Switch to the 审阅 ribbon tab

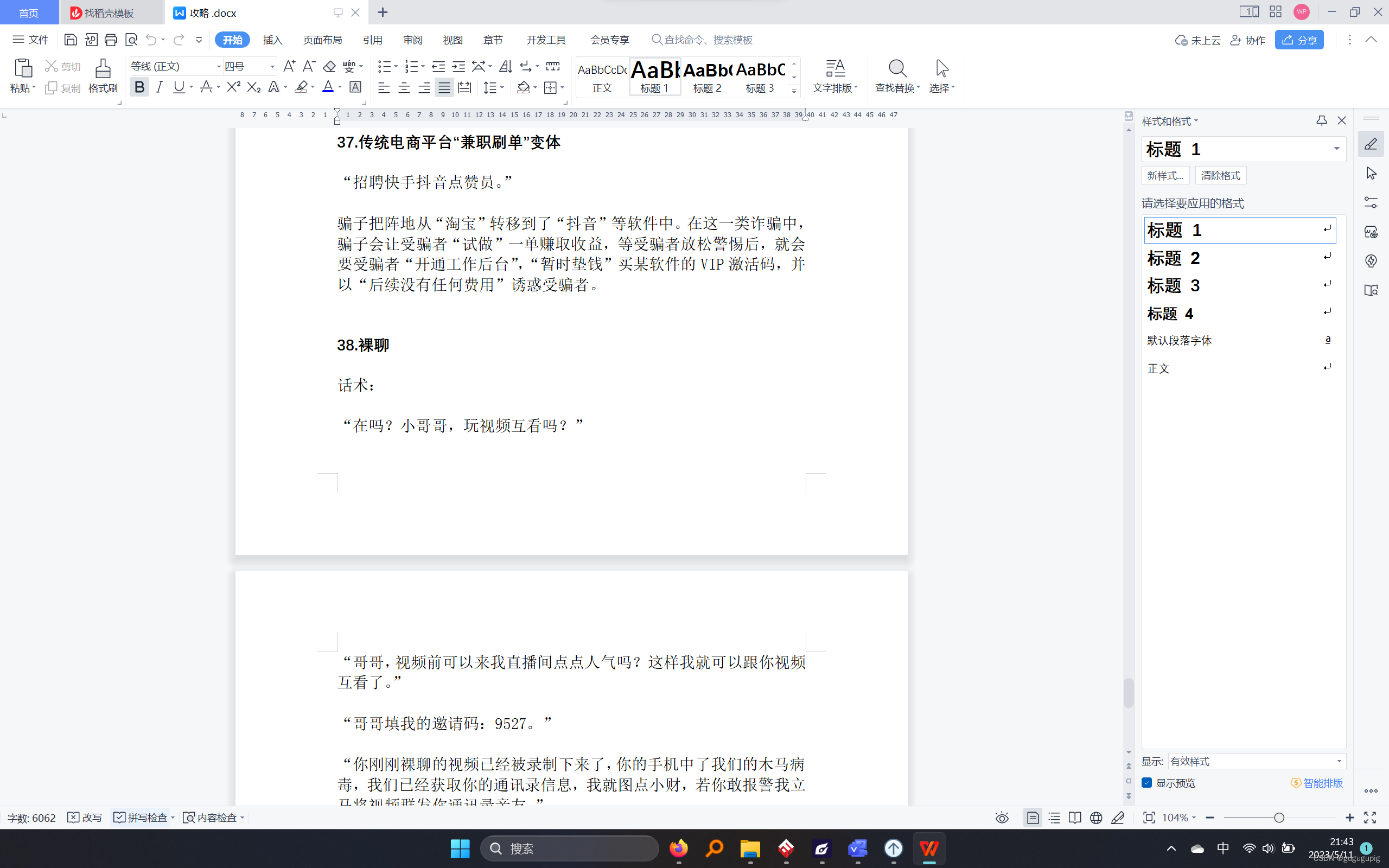pyautogui.click(x=413, y=40)
